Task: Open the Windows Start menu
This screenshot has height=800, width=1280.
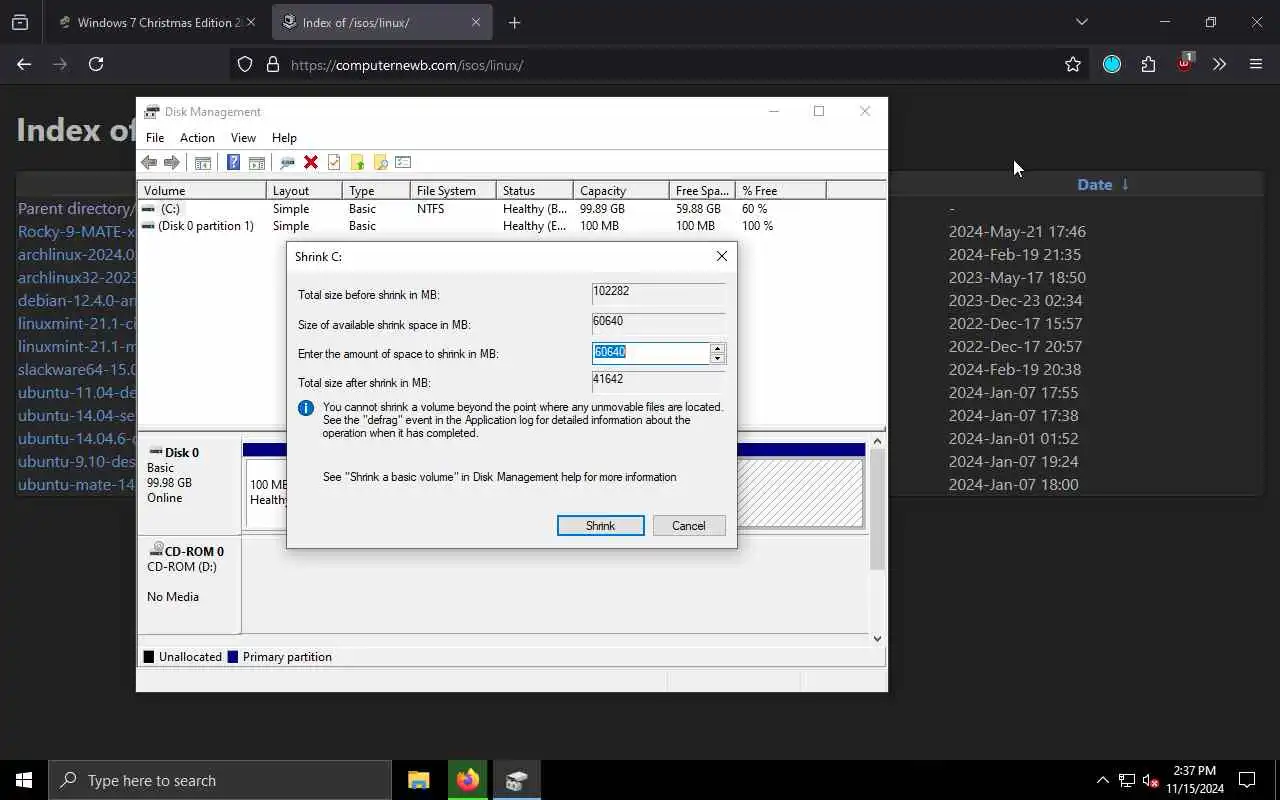Action: (x=24, y=781)
